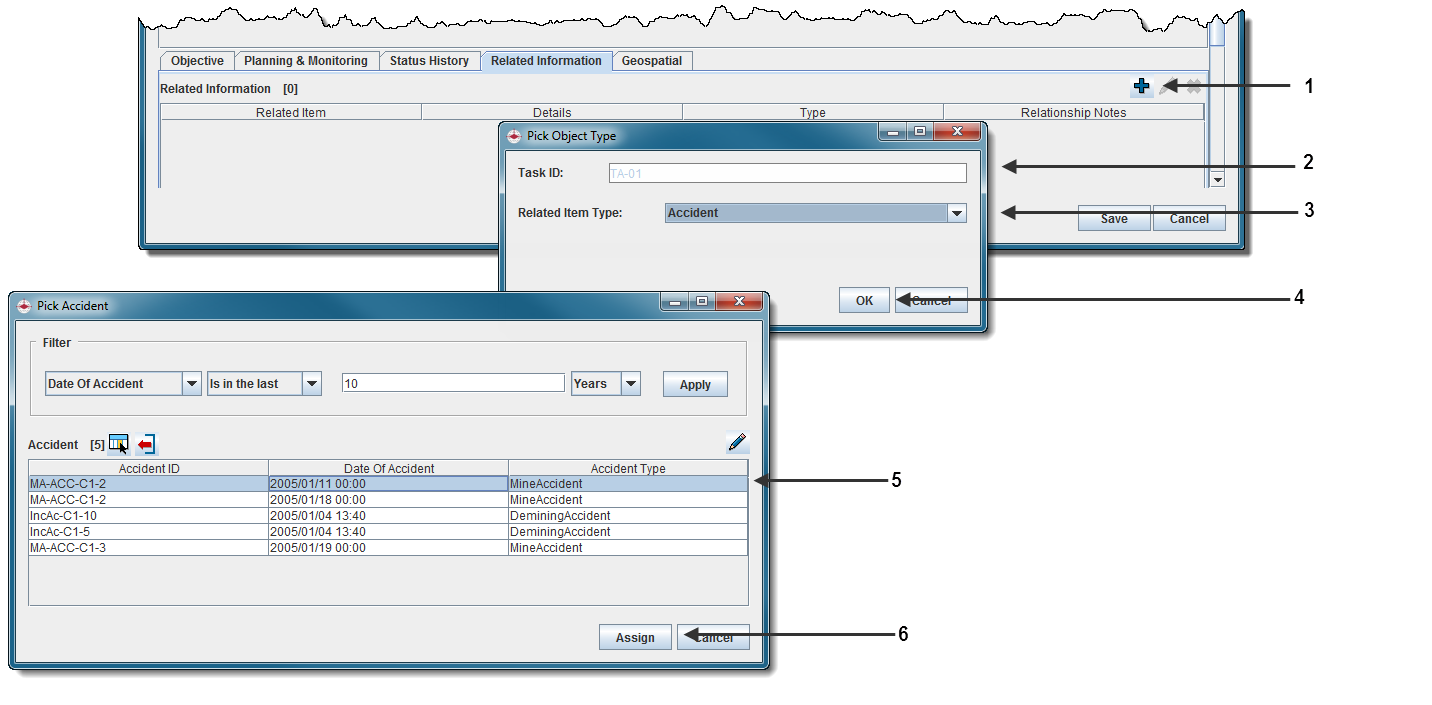
Task: Confirm with the OK button
Action: 864,300
